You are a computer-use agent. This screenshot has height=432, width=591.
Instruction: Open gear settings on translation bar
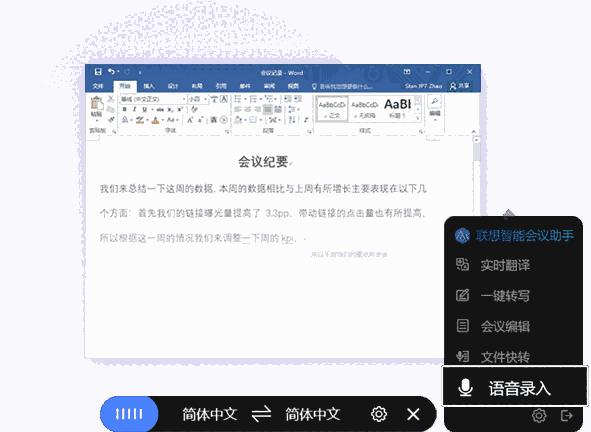point(379,414)
